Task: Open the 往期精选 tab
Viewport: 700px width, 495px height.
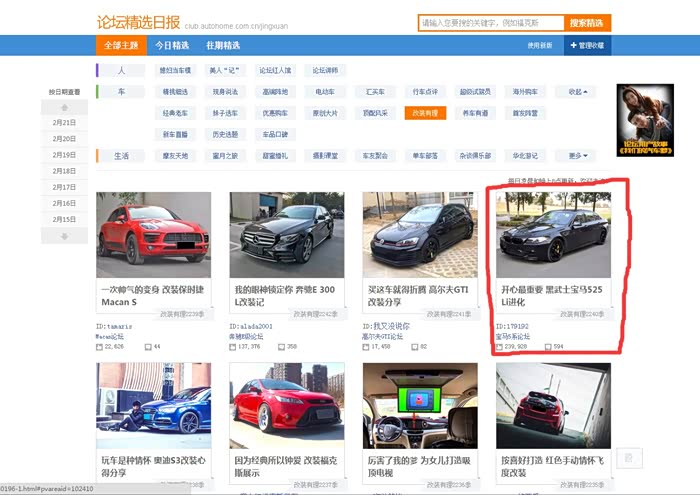Action: 223,45
